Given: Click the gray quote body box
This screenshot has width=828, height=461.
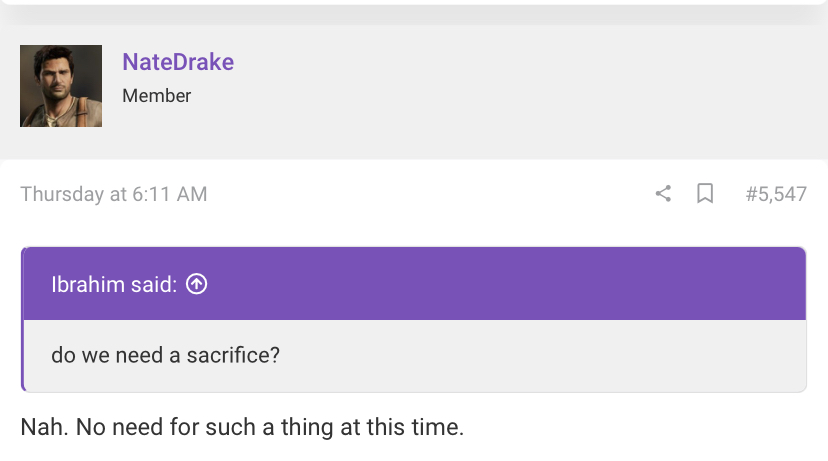Looking at the screenshot, I should coord(415,355).
